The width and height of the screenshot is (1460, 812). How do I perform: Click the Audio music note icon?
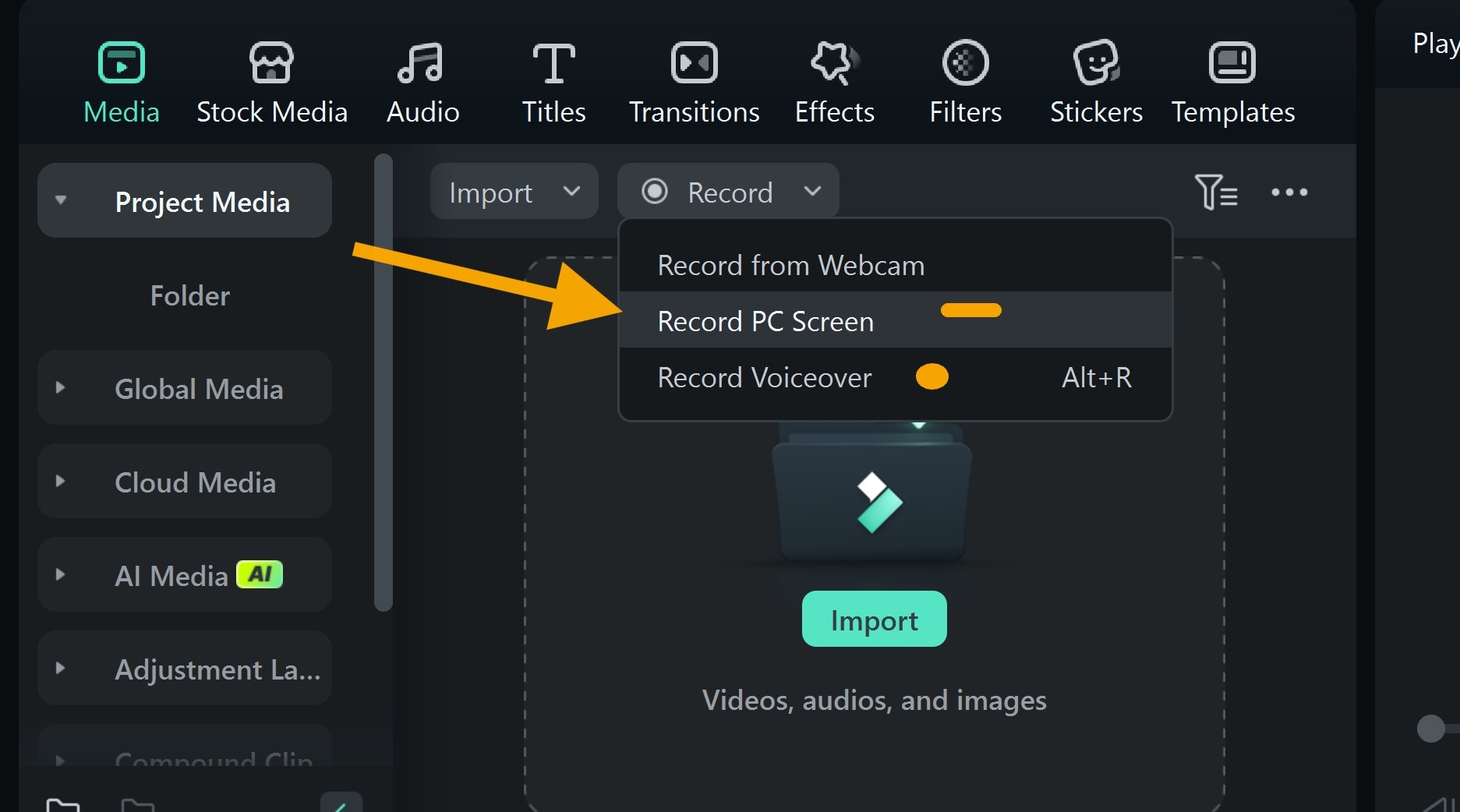coord(421,63)
